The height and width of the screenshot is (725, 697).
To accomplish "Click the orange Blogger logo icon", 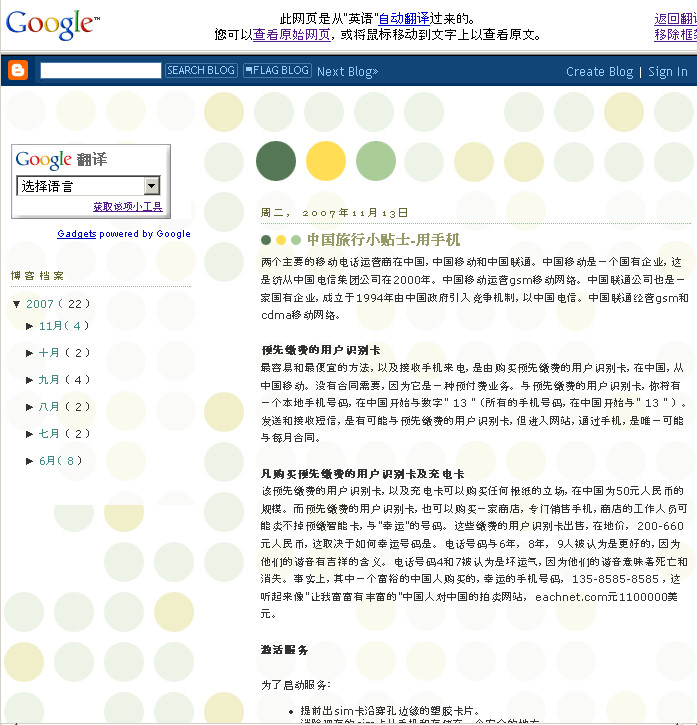I will tap(18, 70).
